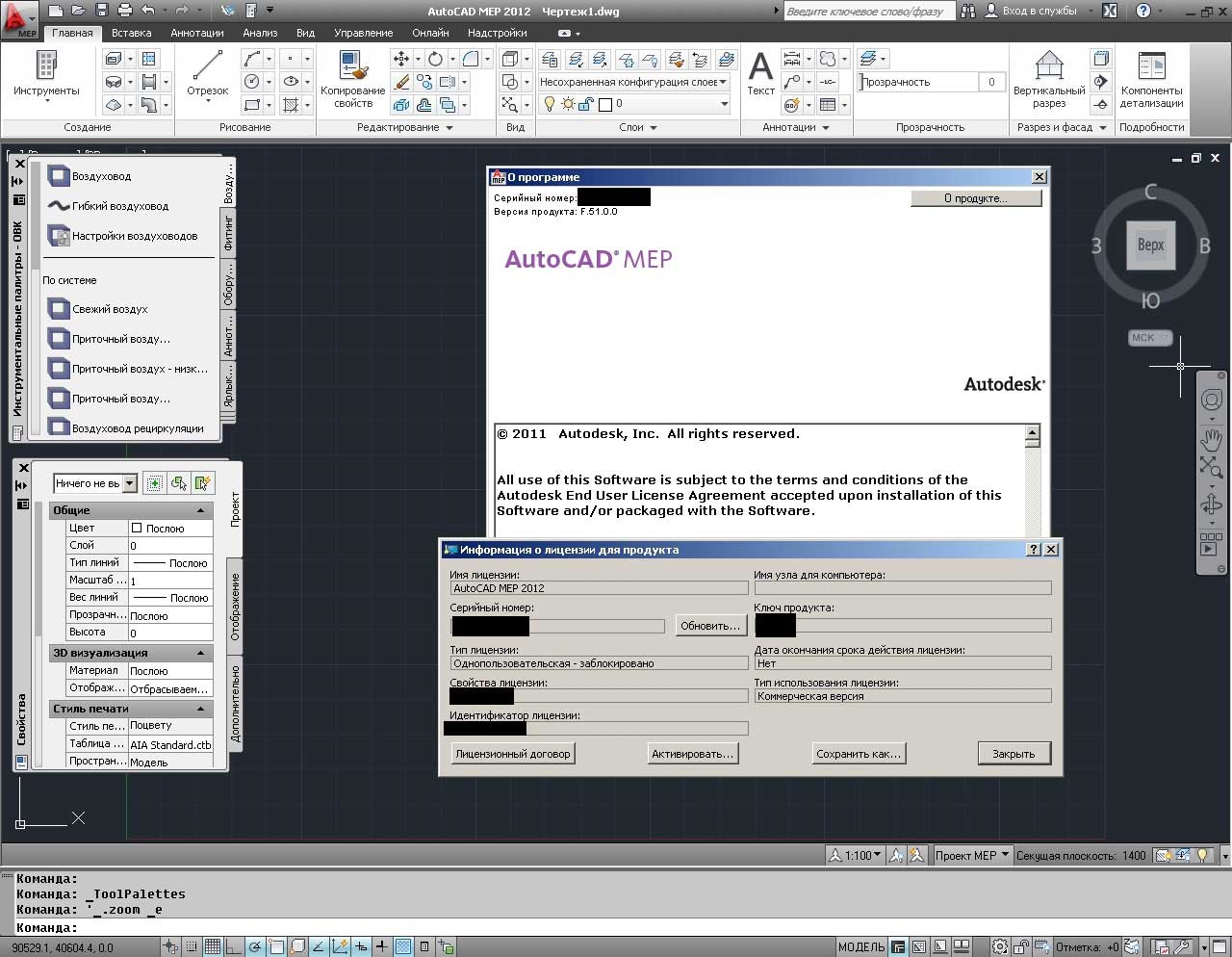Viewport: 1232px width, 957px height.
Task: Open the Вставка ribbon tab
Action: (x=131, y=33)
